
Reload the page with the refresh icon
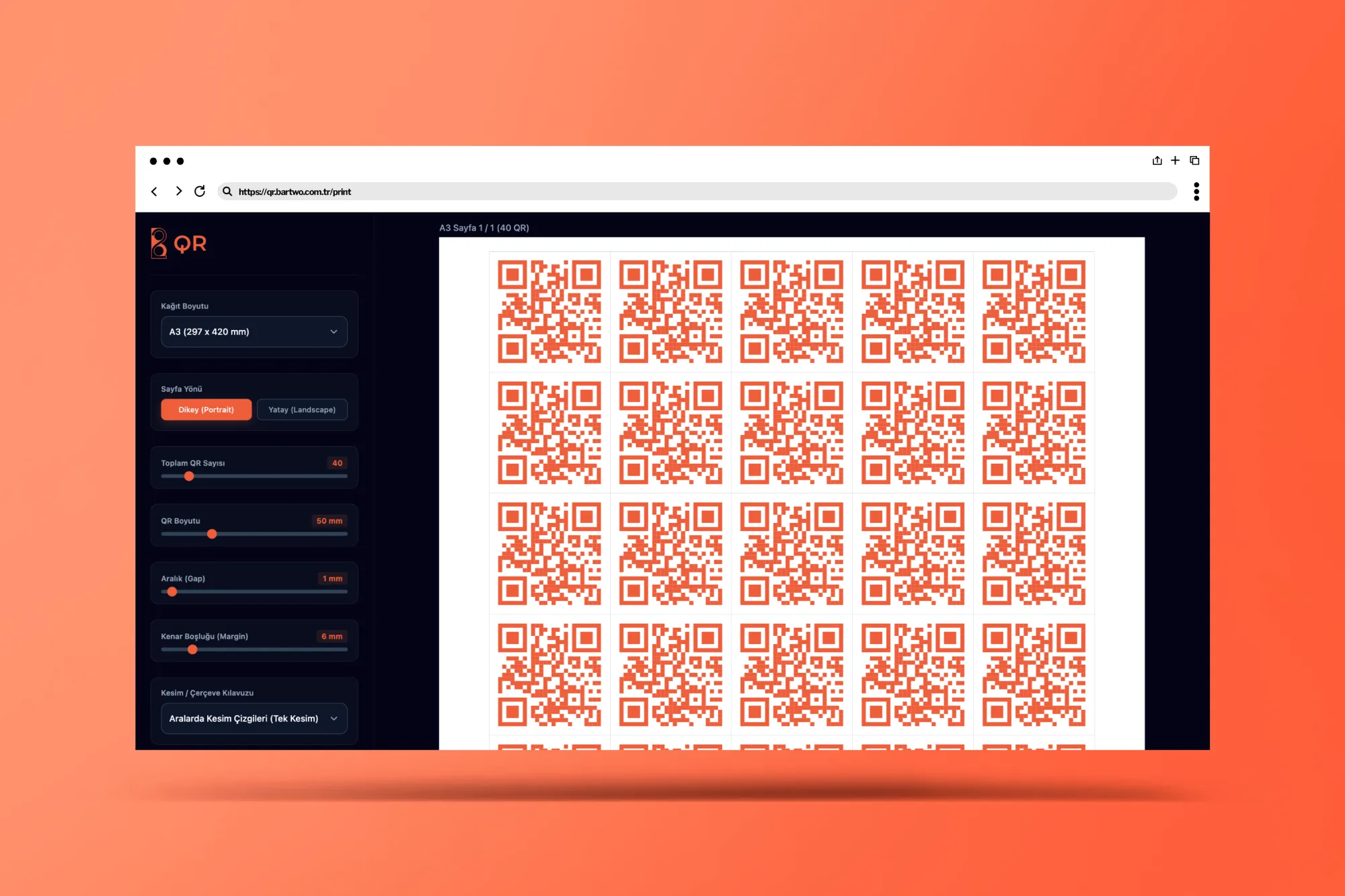point(200,191)
